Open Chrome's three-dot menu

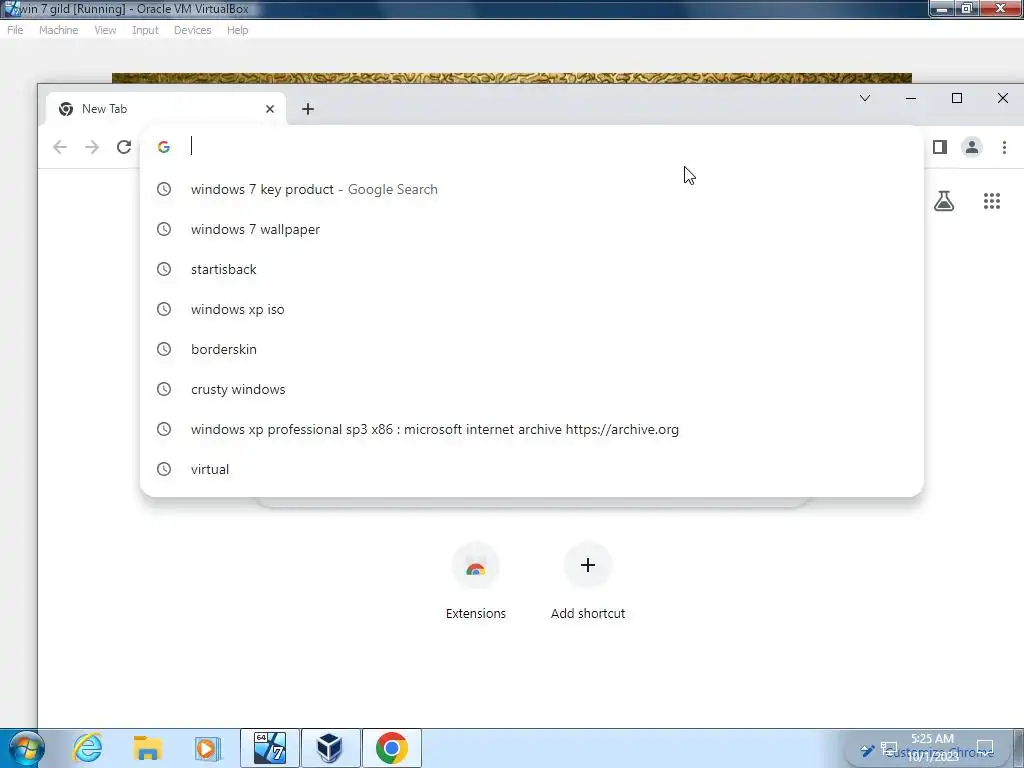point(1004,147)
